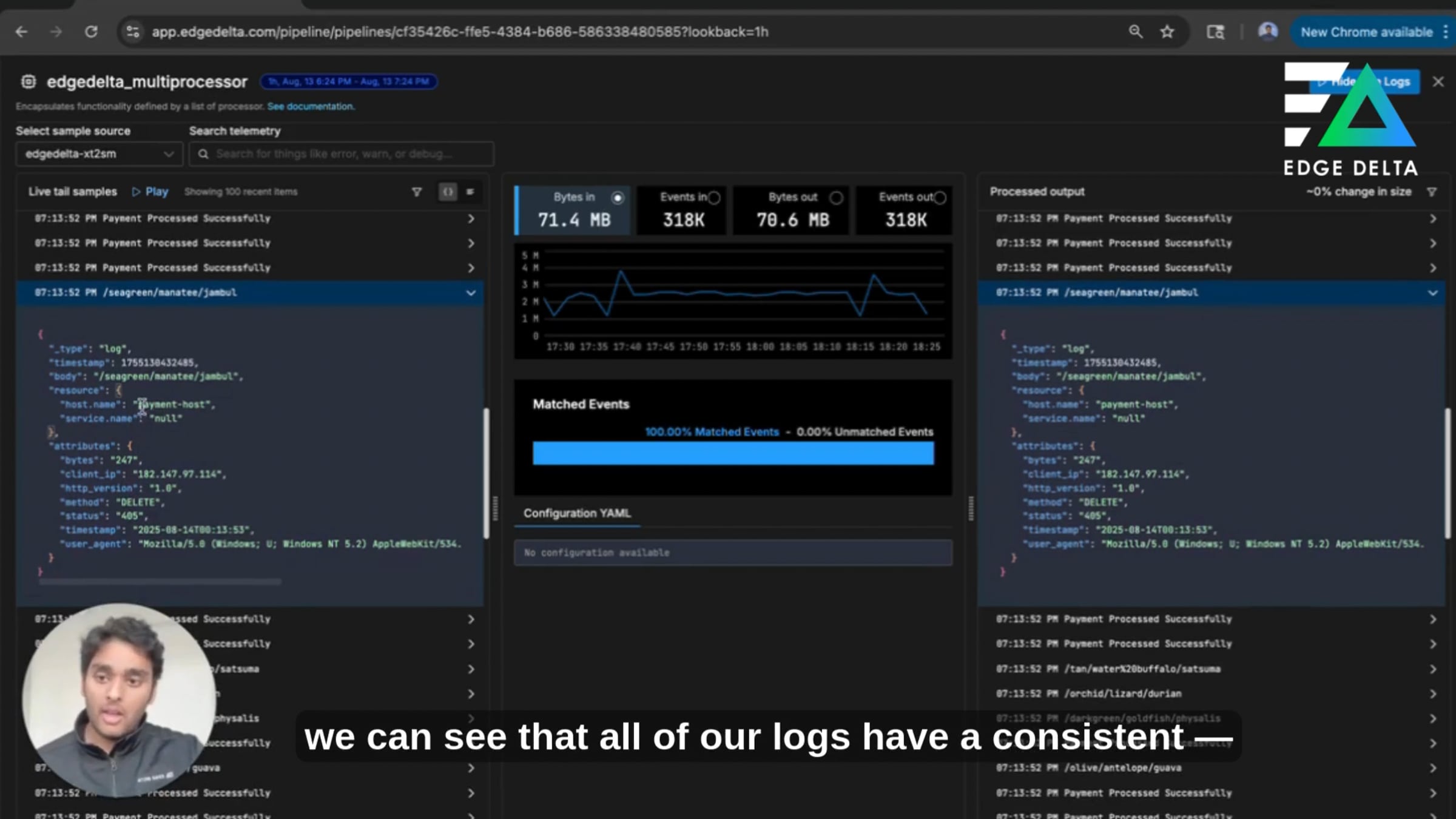Click the browser reload icon

click(x=91, y=32)
